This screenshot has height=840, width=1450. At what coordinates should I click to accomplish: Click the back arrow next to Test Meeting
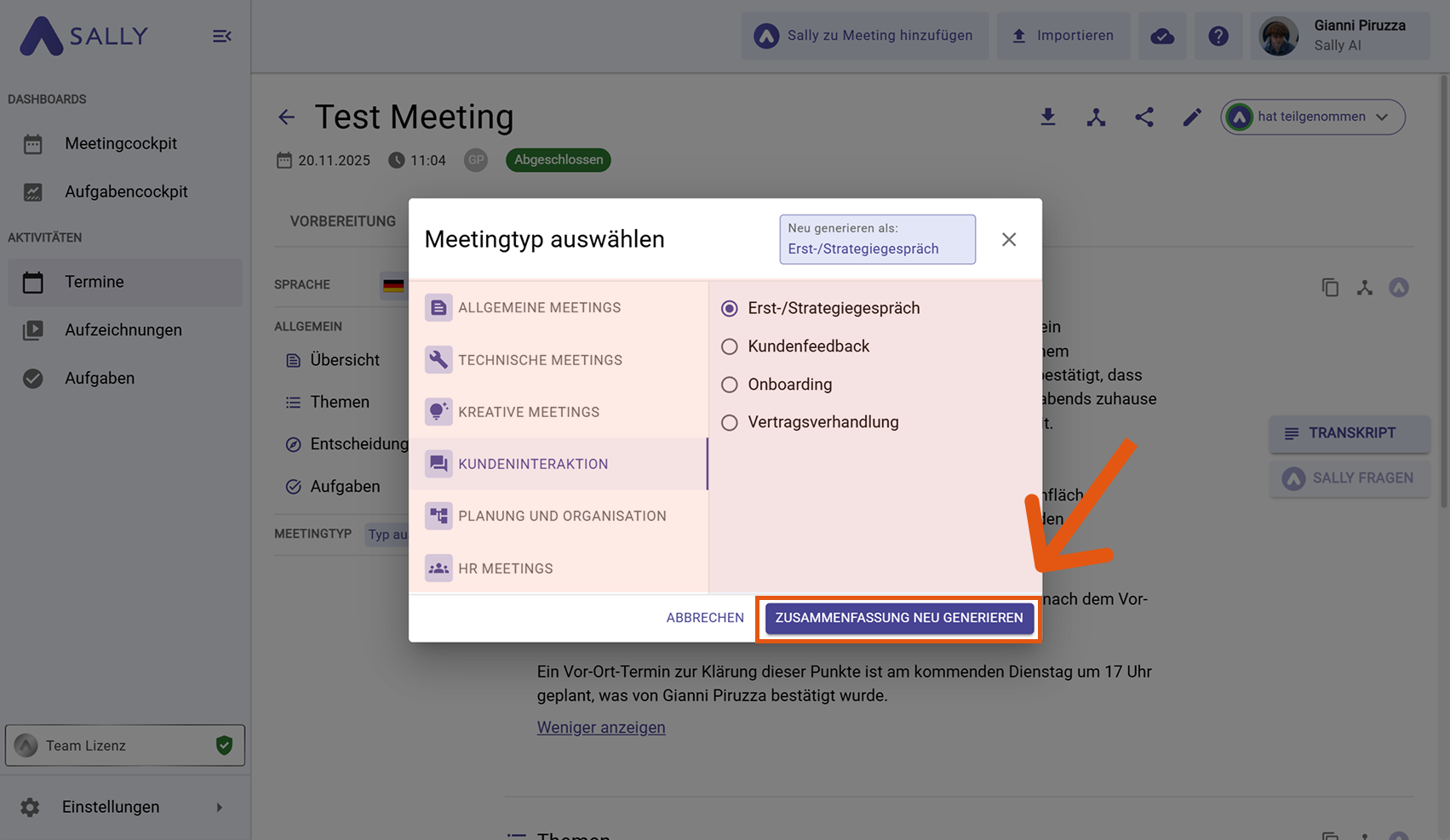tap(287, 117)
